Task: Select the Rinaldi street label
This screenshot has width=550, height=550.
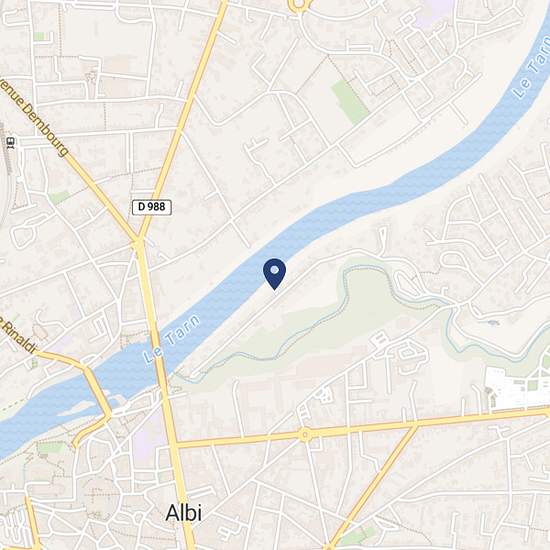Action: coord(19,336)
